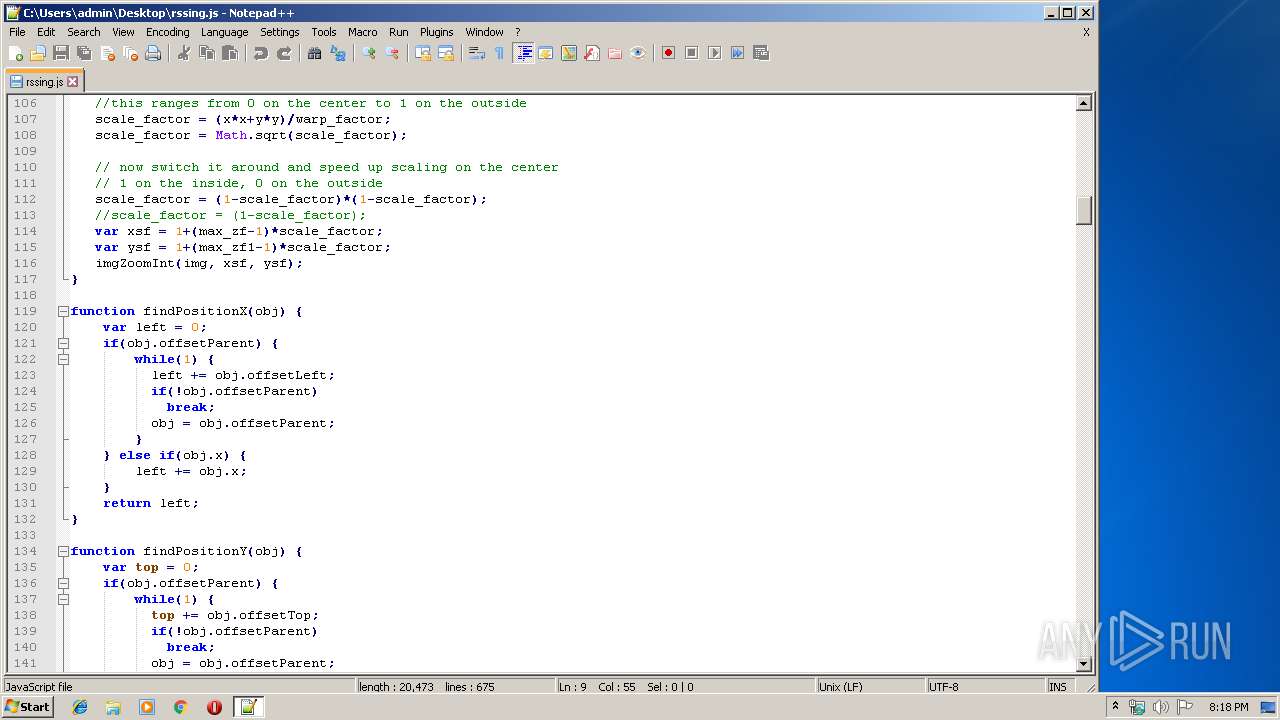
Task: Save all files via toolbar icon
Action: [x=84, y=53]
